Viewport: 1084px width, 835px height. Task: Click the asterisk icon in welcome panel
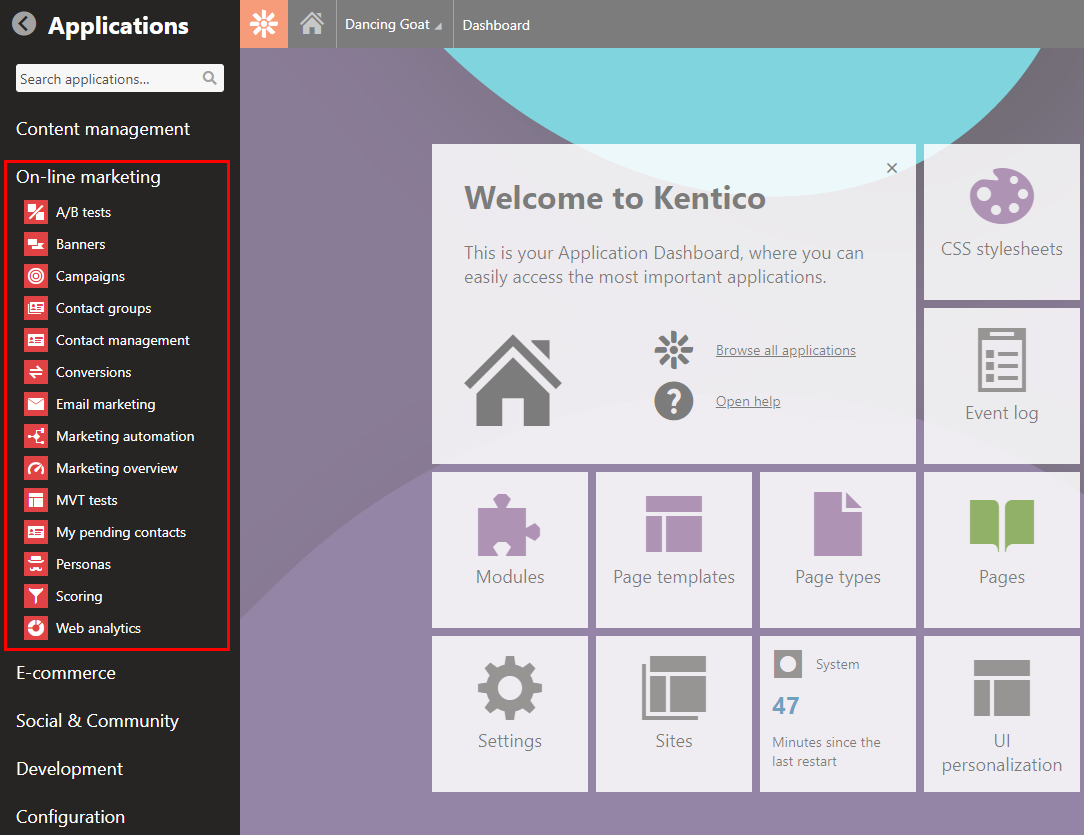[673, 350]
